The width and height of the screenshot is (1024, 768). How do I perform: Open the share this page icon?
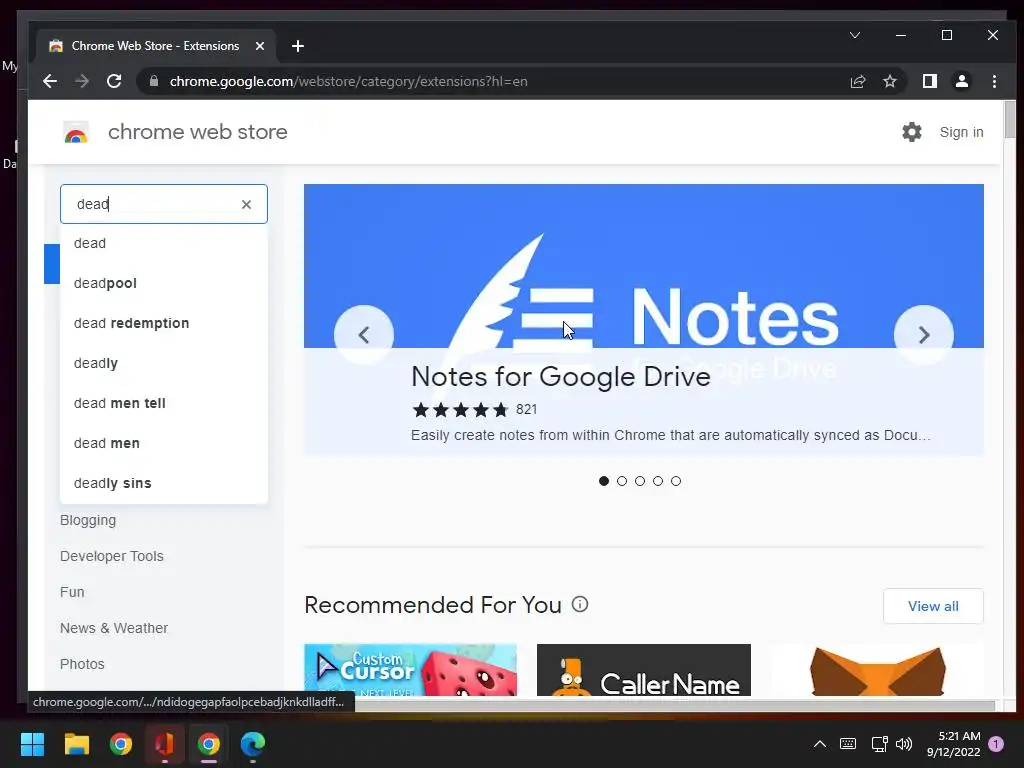857,82
